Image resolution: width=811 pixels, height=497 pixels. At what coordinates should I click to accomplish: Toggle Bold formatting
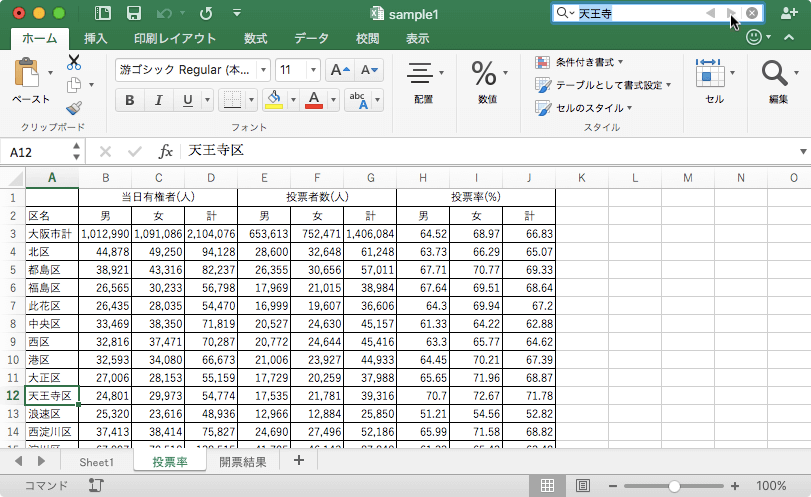pos(130,100)
